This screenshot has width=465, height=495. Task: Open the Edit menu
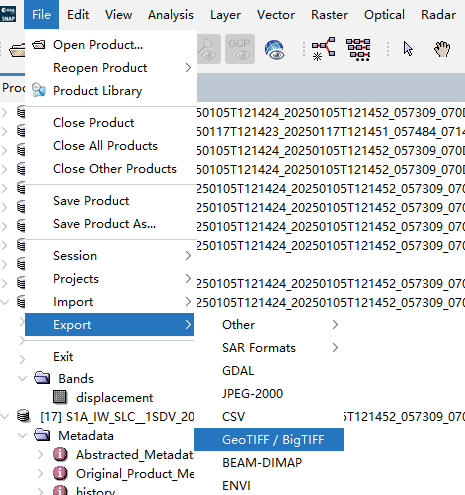tap(78, 14)
